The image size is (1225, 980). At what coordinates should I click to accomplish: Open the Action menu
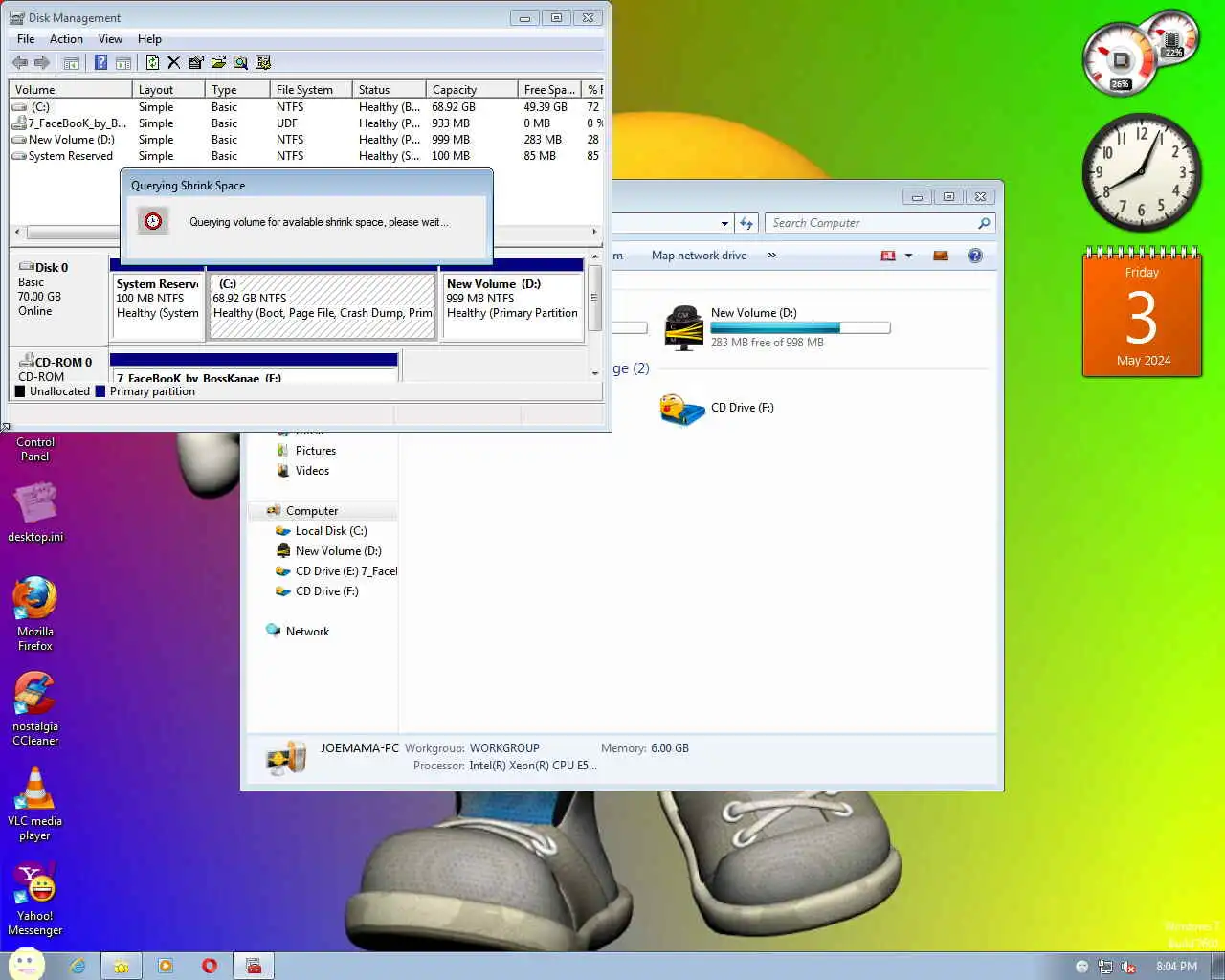tap(66, 39)
